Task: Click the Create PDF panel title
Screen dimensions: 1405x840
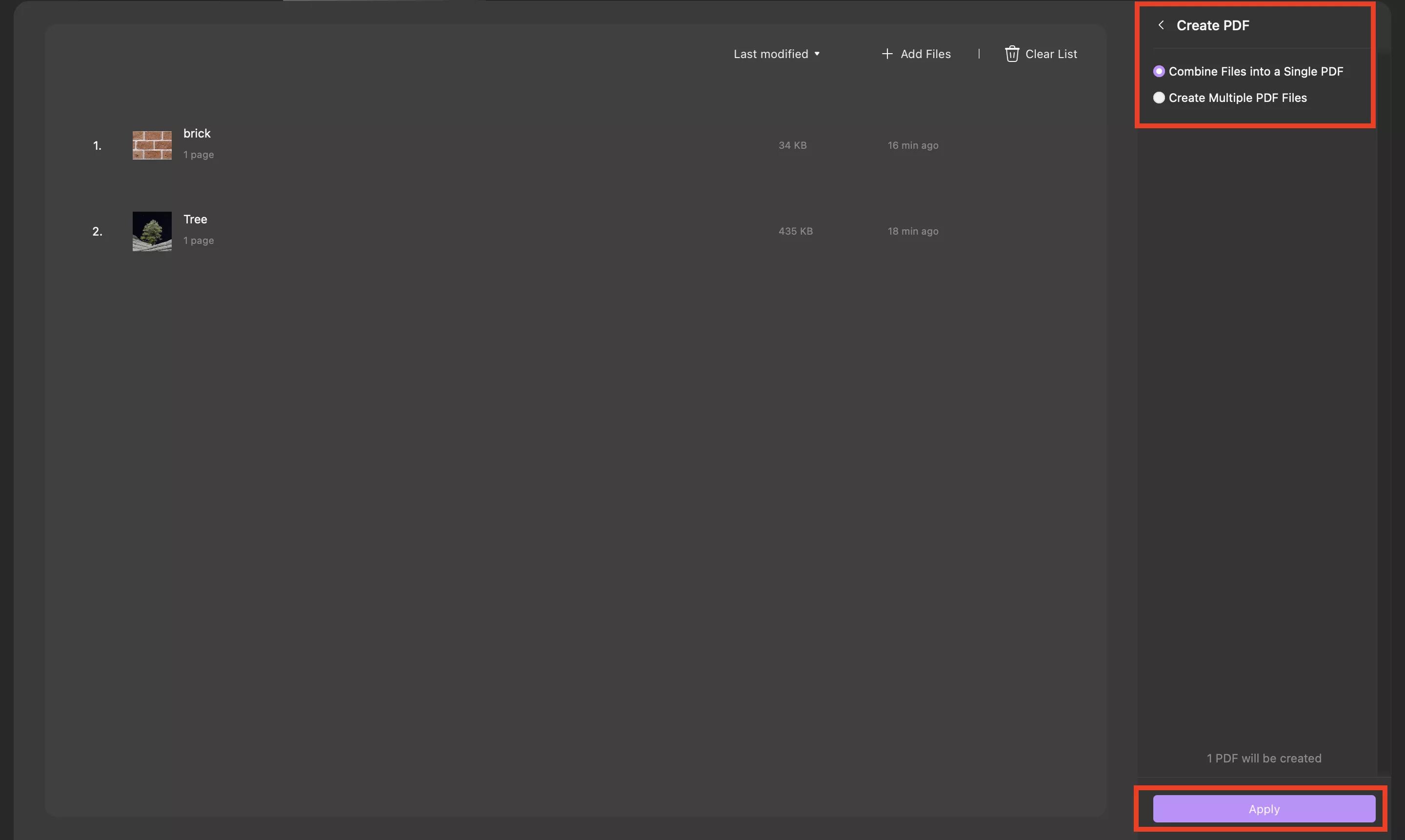Action: tap(1212, 25)
